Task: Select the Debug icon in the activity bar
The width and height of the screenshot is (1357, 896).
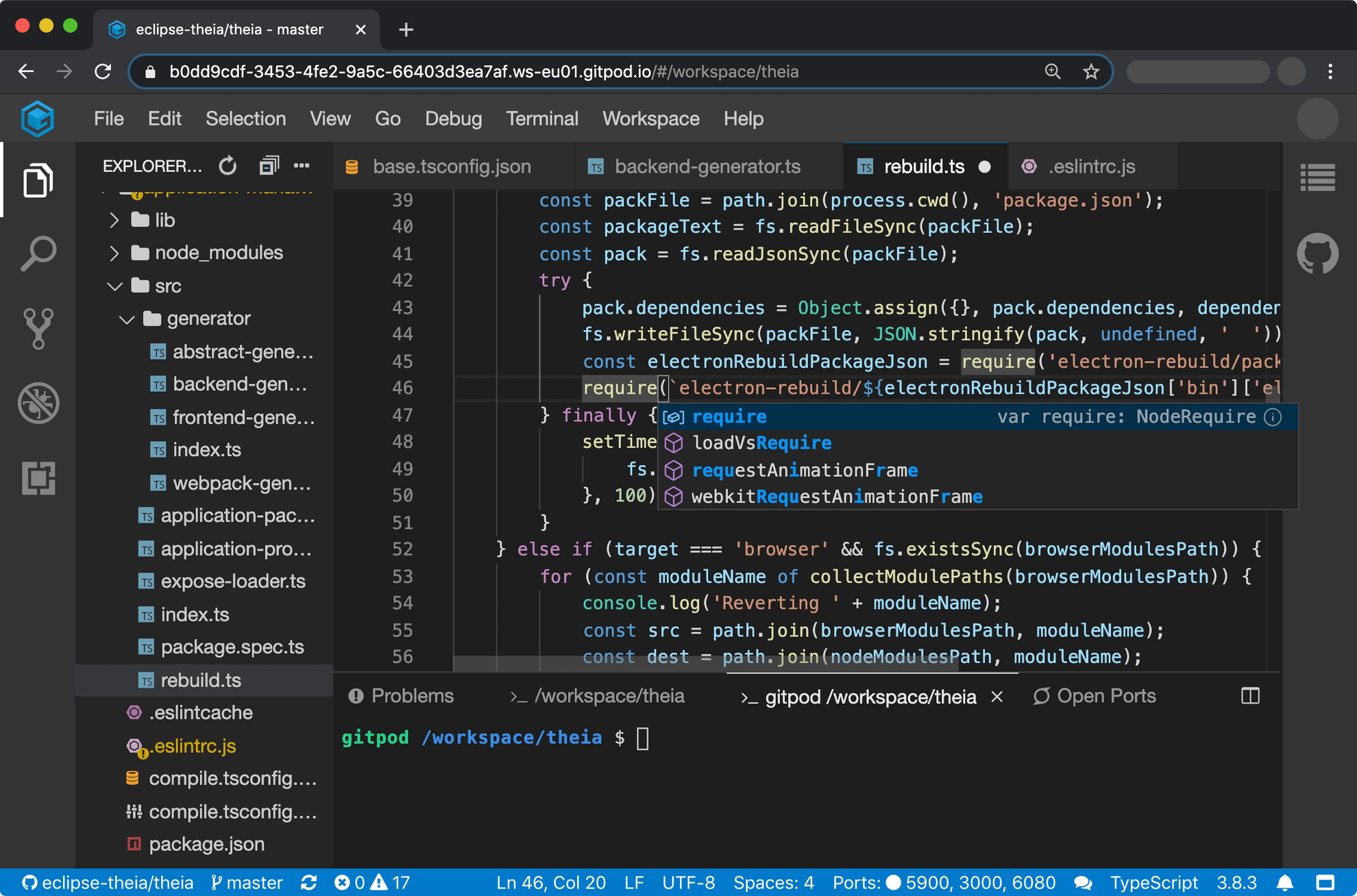Action: click(39, 403)
